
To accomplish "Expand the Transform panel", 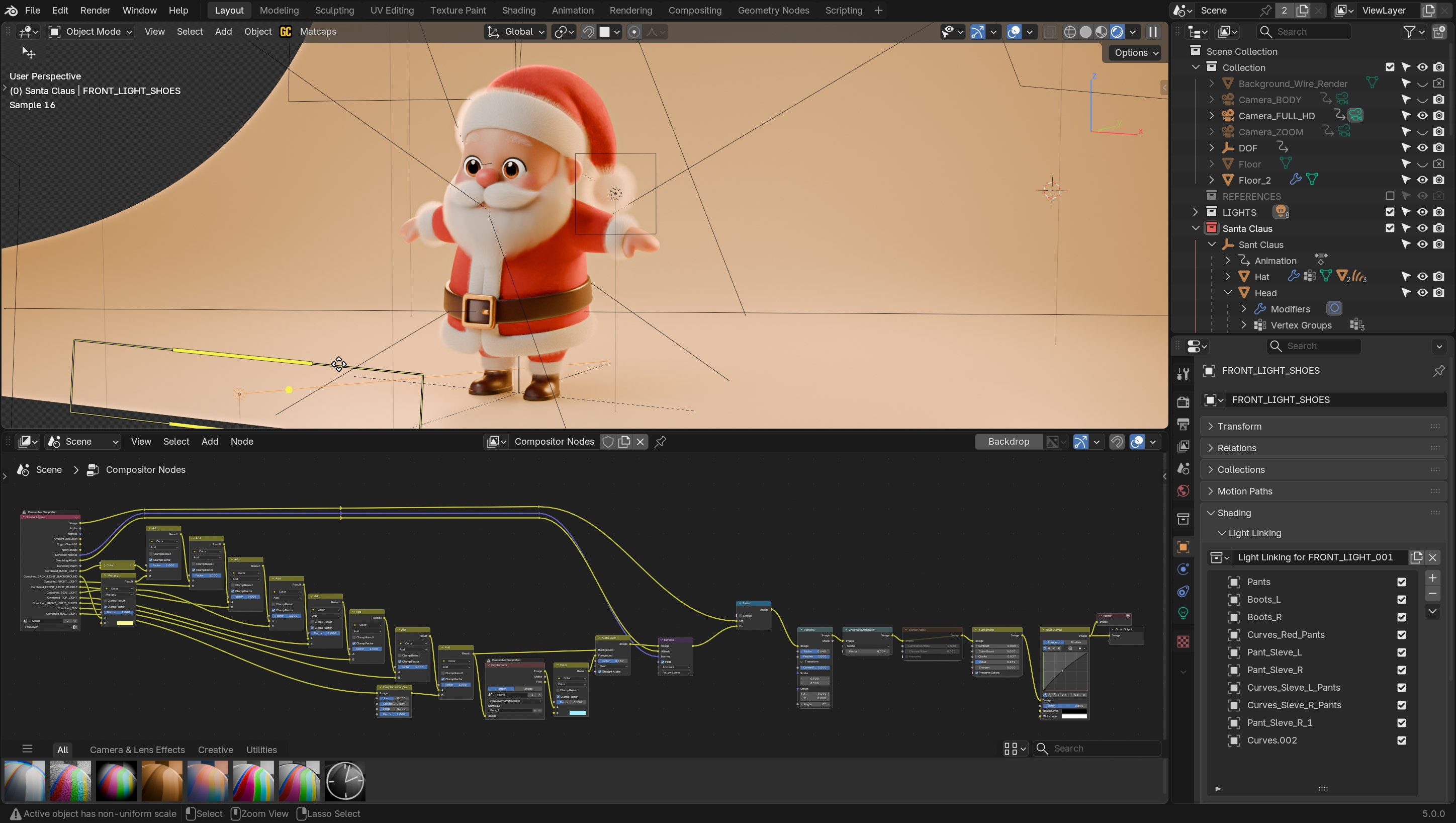I will point(1239,427).
